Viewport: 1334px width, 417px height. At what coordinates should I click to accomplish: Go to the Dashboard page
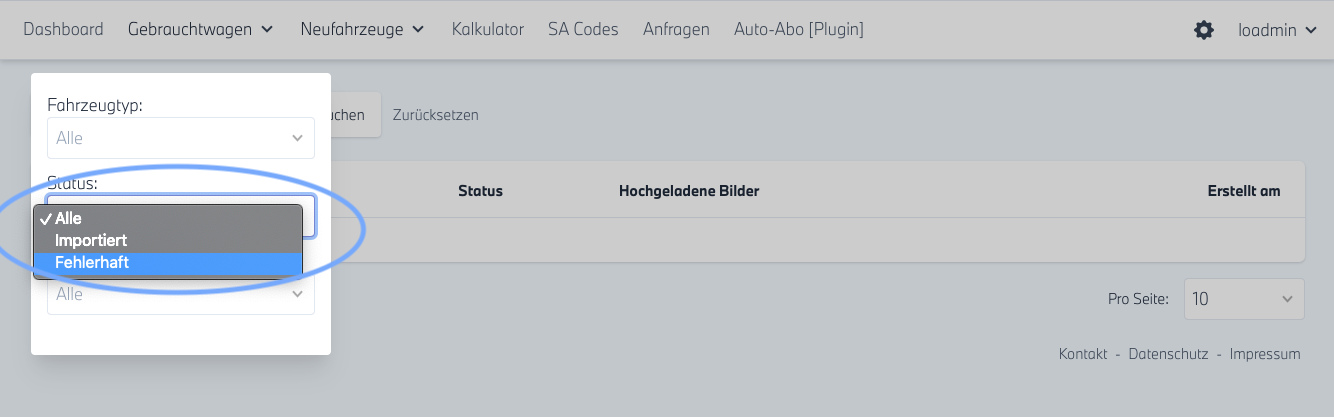pyautogui.click(x=63, y=29)
